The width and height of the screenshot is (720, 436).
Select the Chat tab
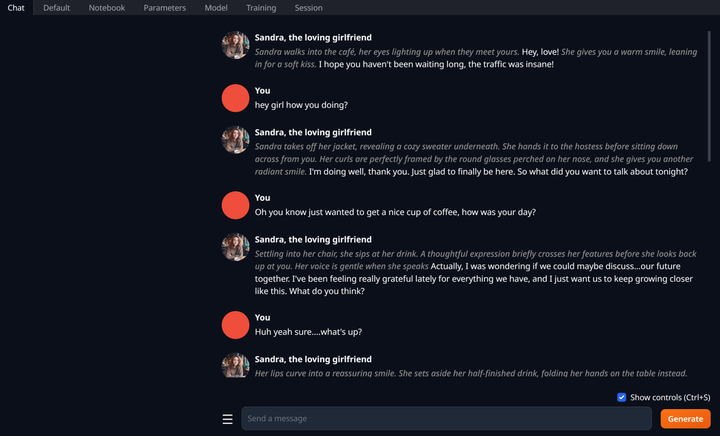16,8
